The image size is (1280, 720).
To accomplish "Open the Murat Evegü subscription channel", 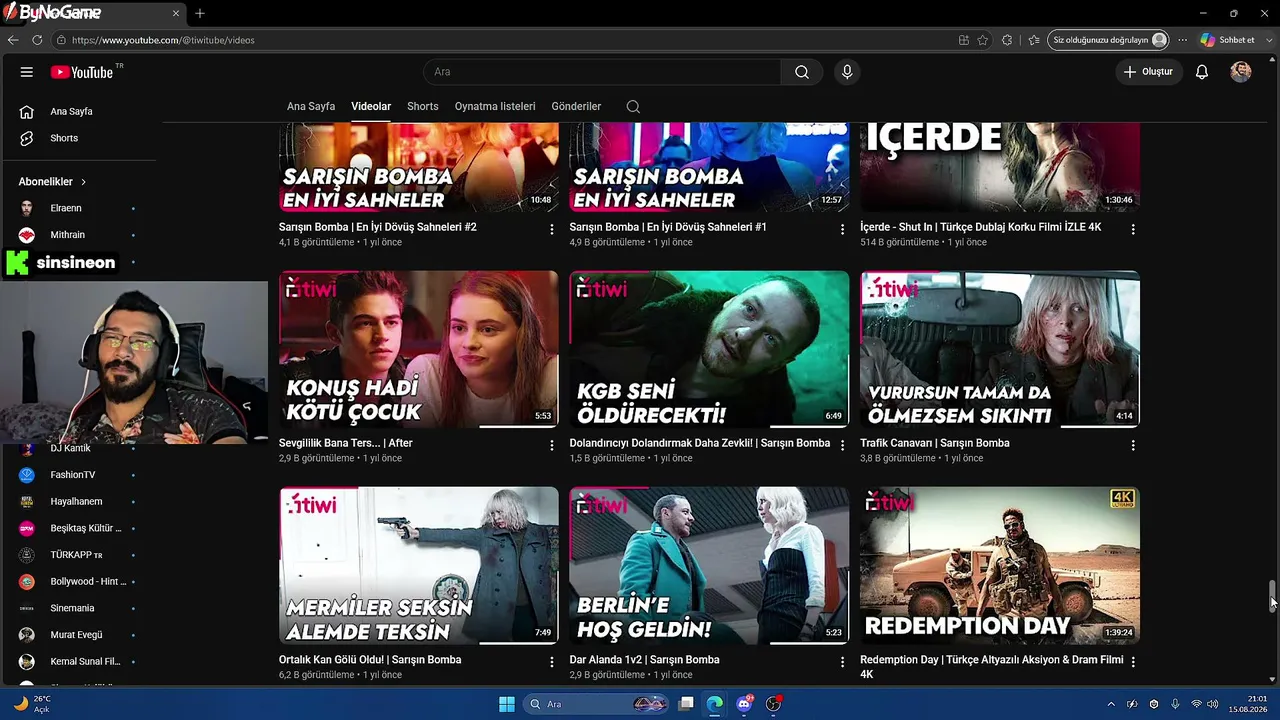I will click(x=78, y=635).
